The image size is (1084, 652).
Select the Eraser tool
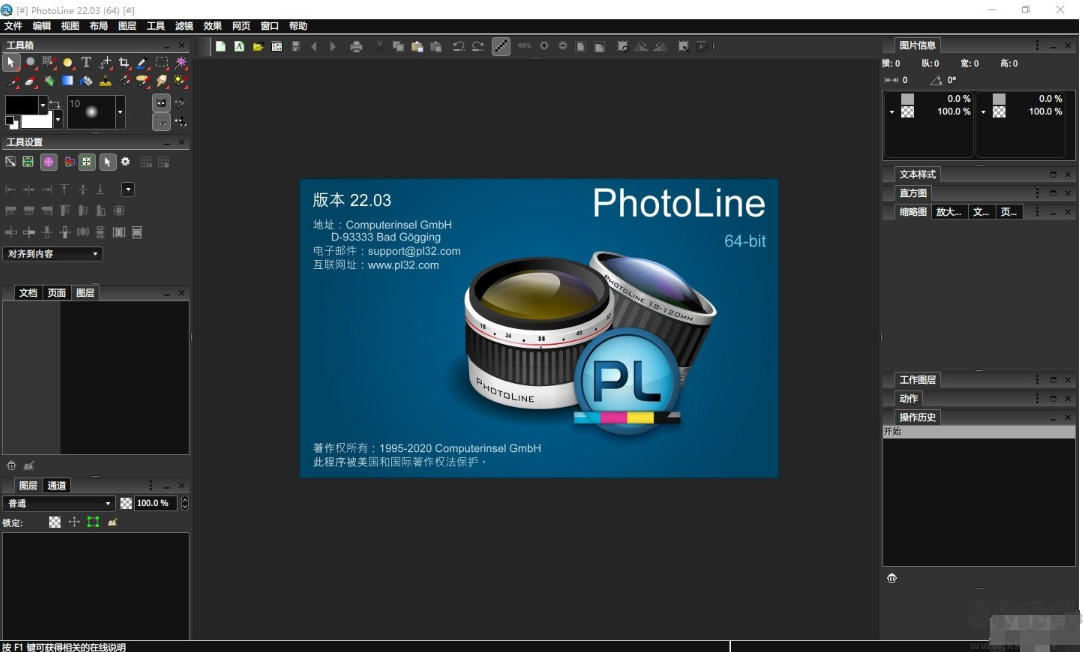(x=29, y=80)
